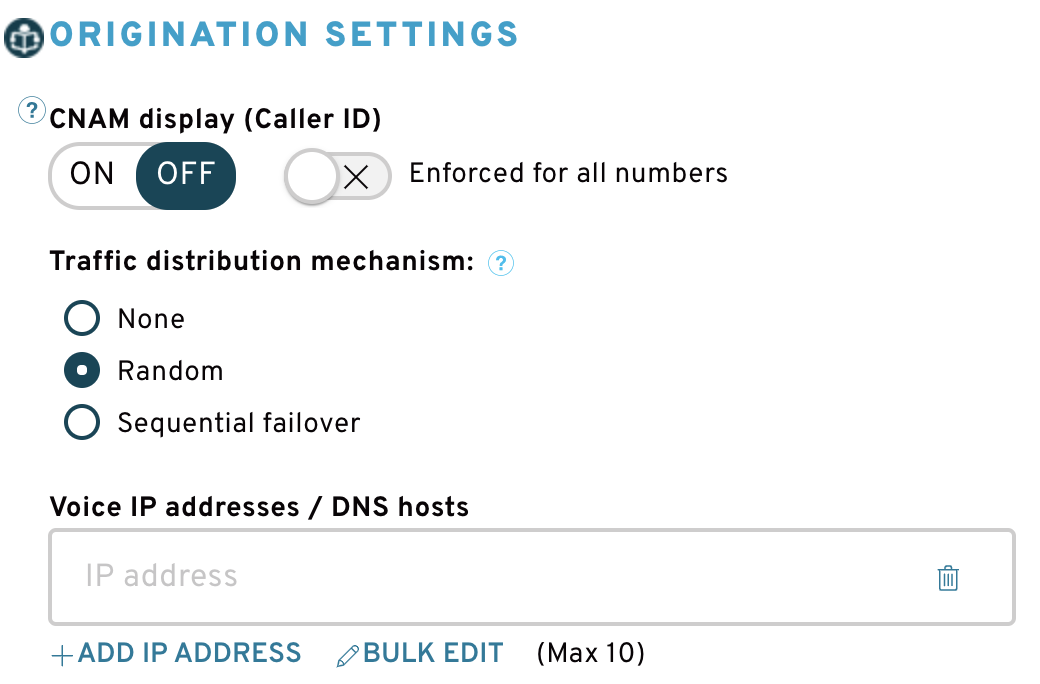Delete IP address with trash icon

pos(948,577)
